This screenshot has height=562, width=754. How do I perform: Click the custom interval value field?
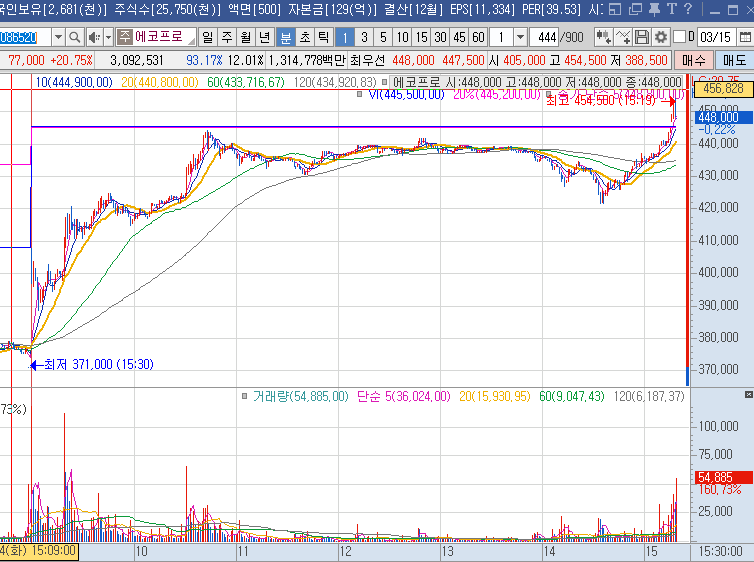click(502, 37)
